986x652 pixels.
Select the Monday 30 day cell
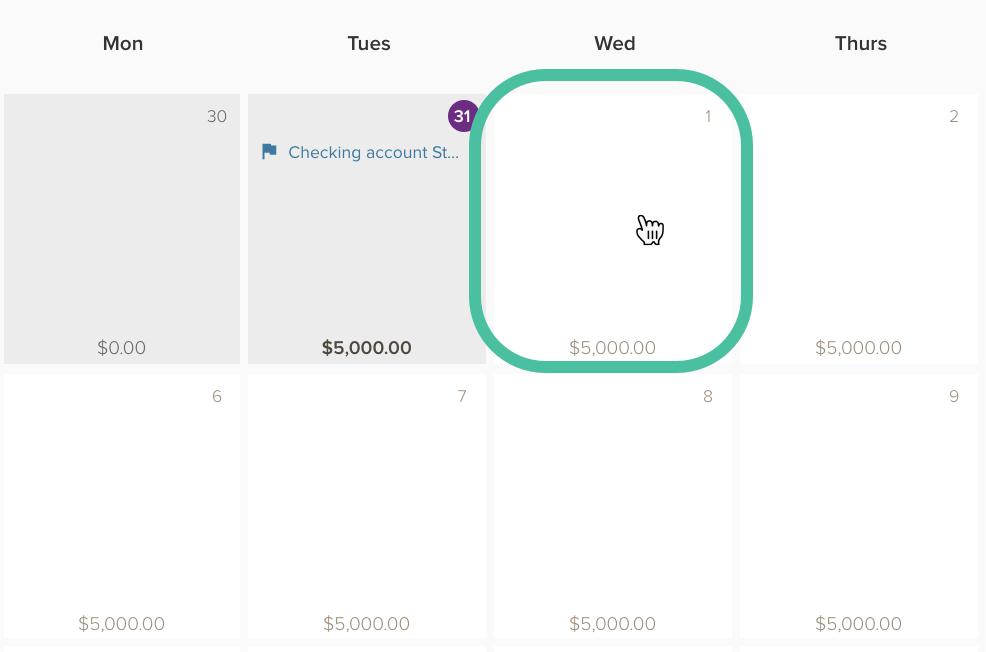122,229
